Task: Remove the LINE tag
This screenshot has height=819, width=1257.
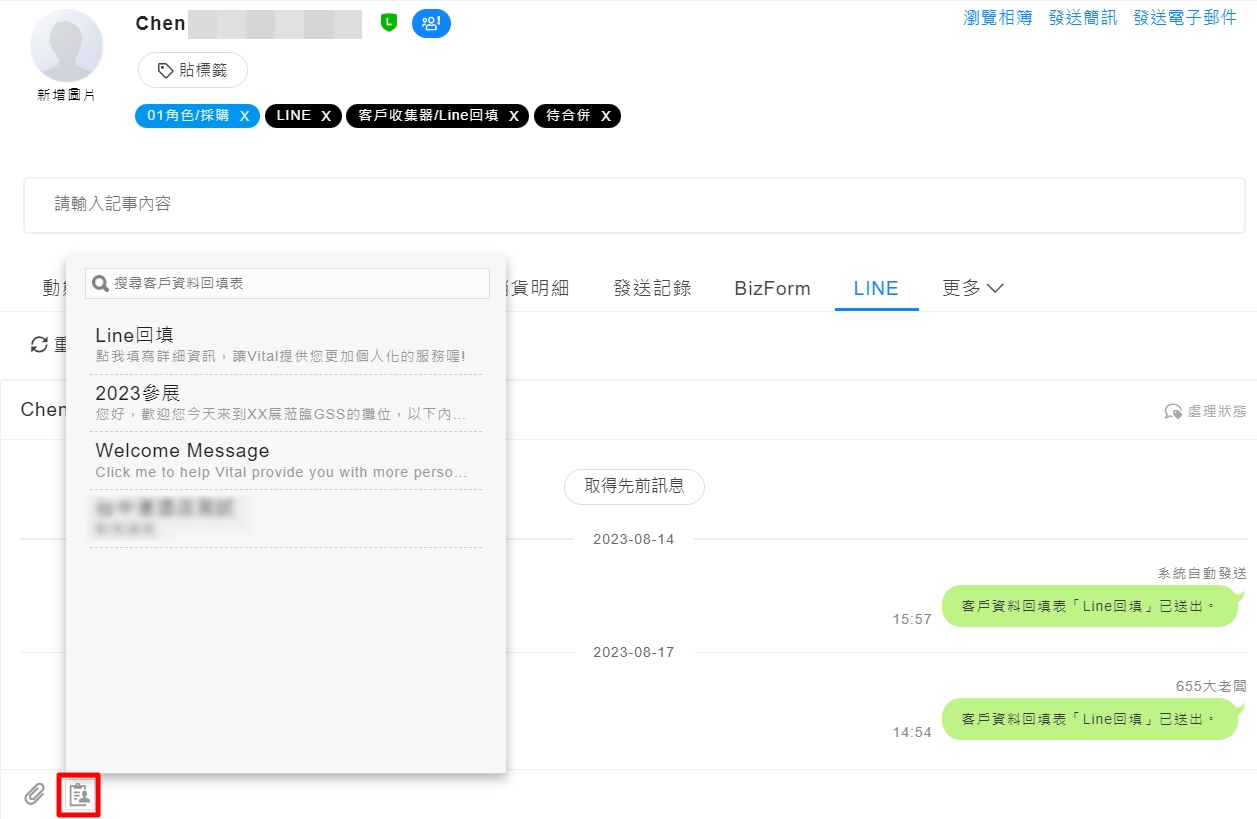Action: [x=325, y=116]
